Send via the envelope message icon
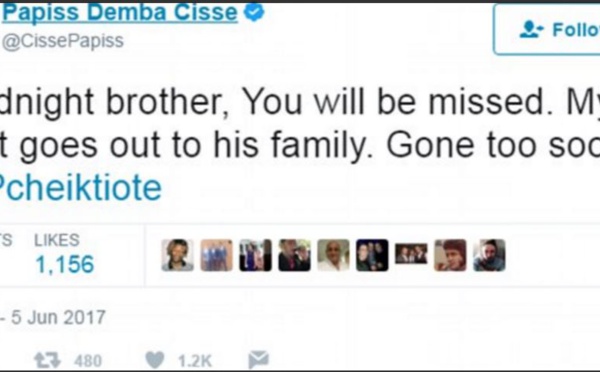The width and height of the screenshot is (600, 372). point(259,360)
